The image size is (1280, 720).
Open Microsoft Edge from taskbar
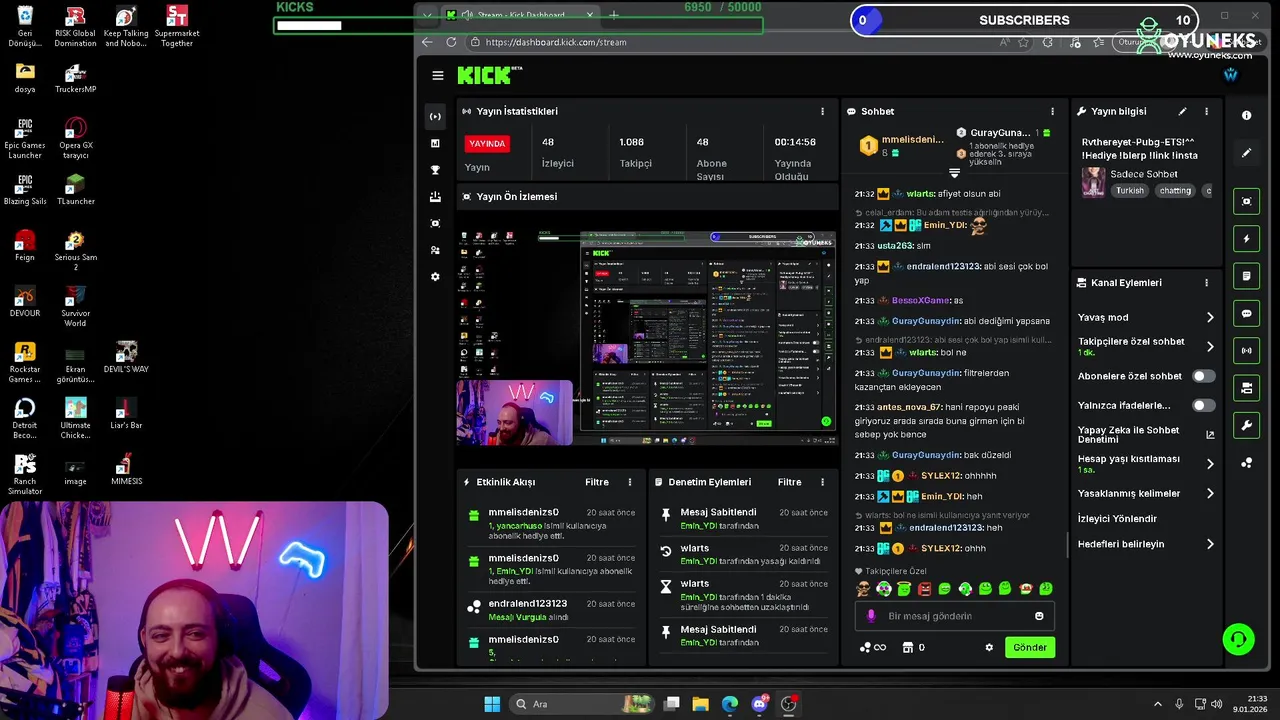(730, 704)
